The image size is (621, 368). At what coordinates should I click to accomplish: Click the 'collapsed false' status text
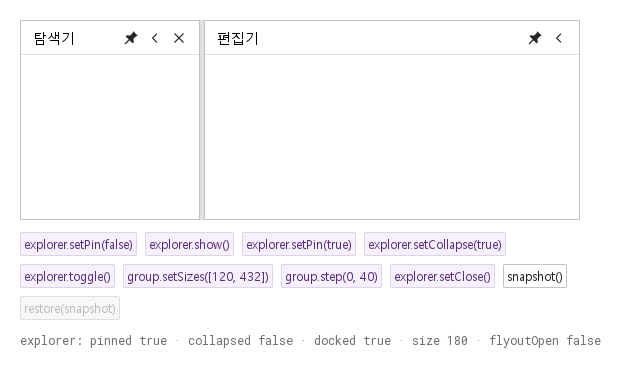coord(240,341)
